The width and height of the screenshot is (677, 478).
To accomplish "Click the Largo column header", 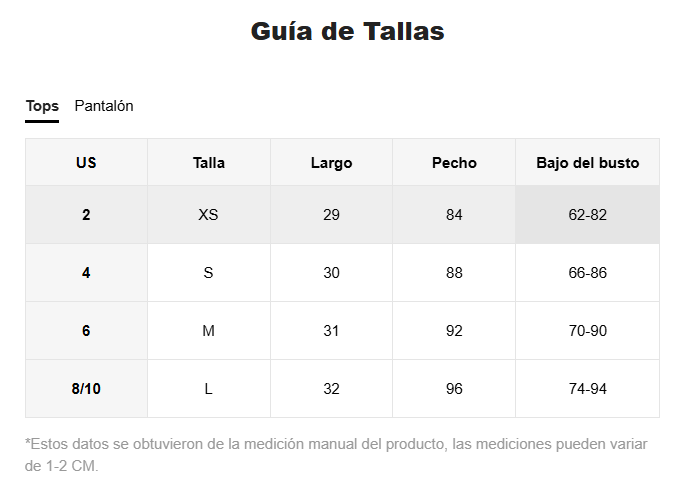I will pyautogui.click(x=331, y=163).
